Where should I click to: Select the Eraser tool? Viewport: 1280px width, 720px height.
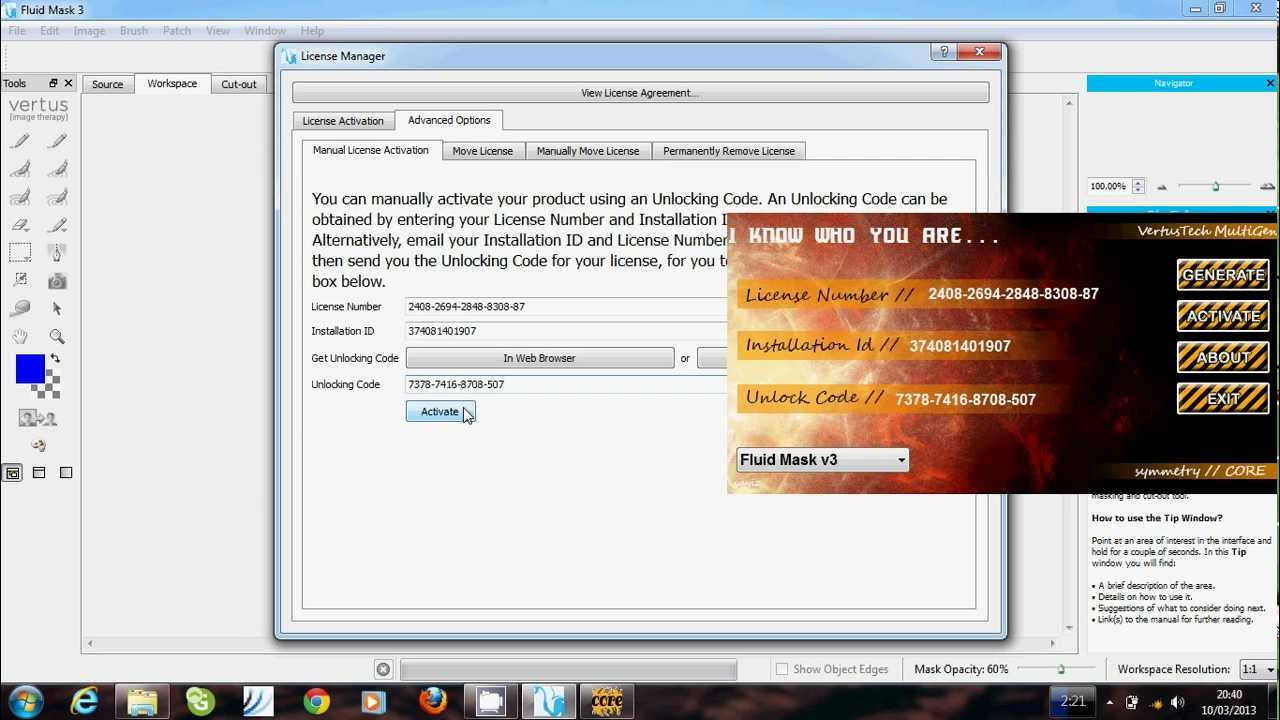coord(20,225)
